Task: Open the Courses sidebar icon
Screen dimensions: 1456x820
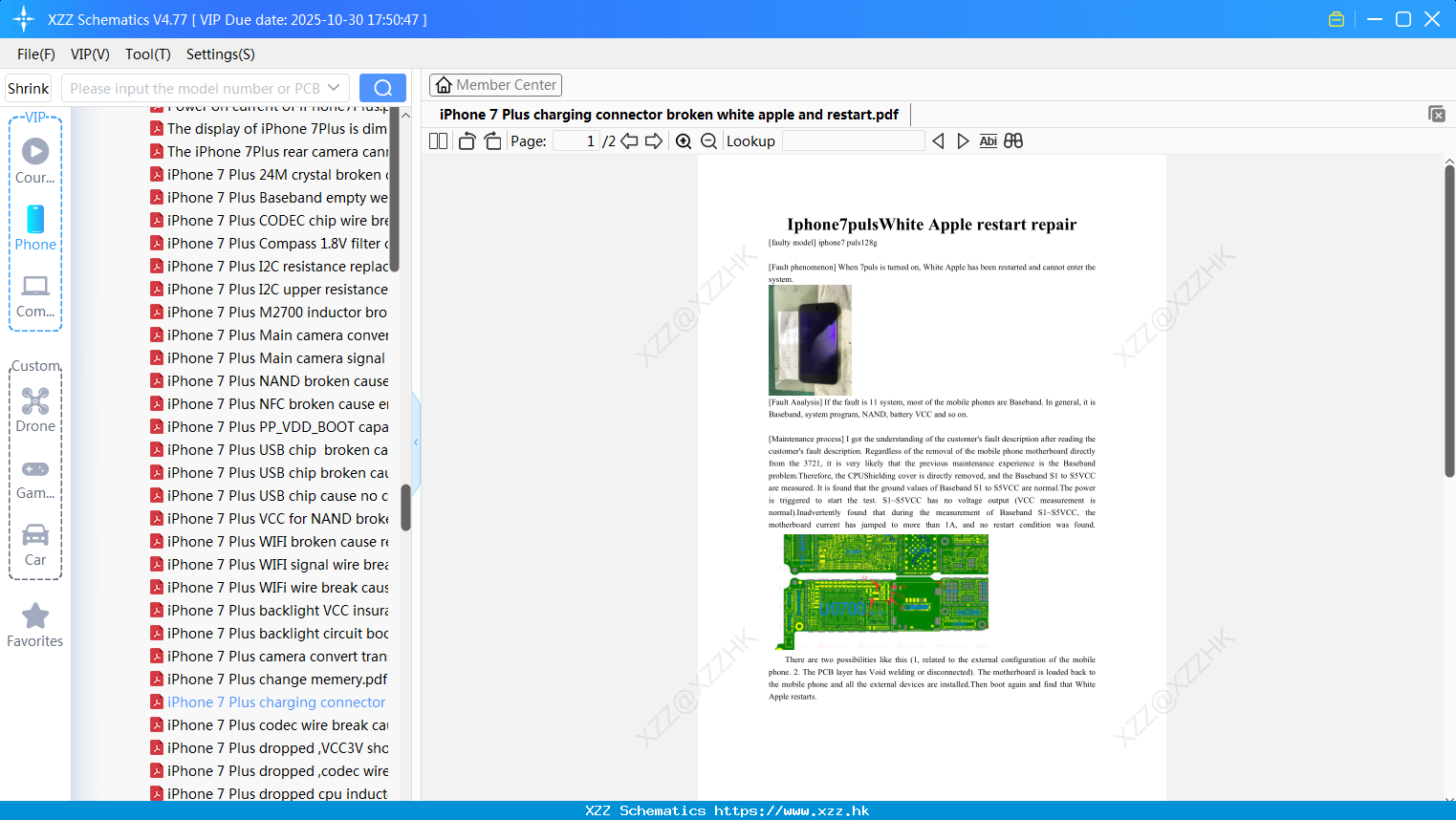Action: coord(35,162)
